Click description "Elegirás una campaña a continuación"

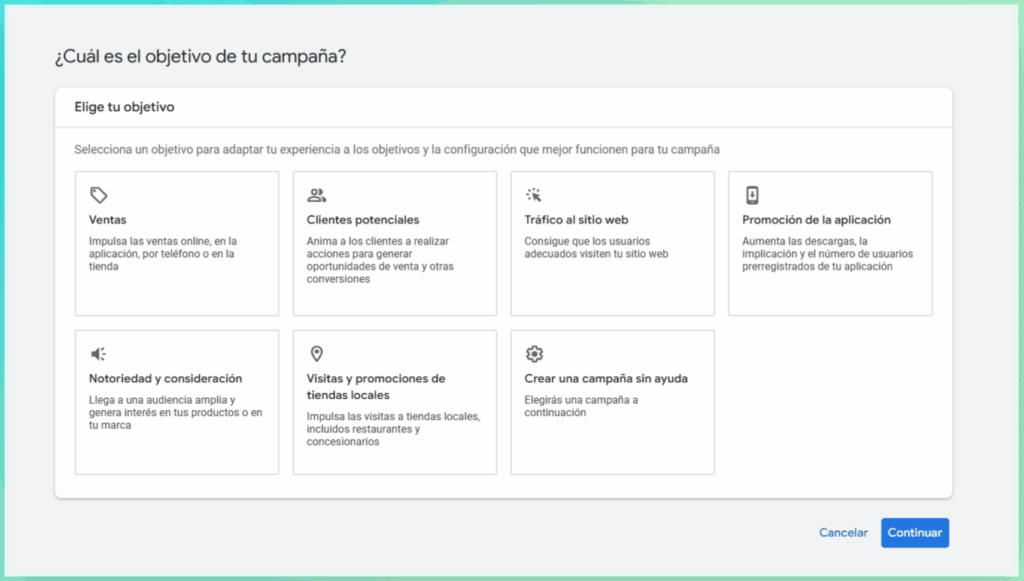pos(581,406)
